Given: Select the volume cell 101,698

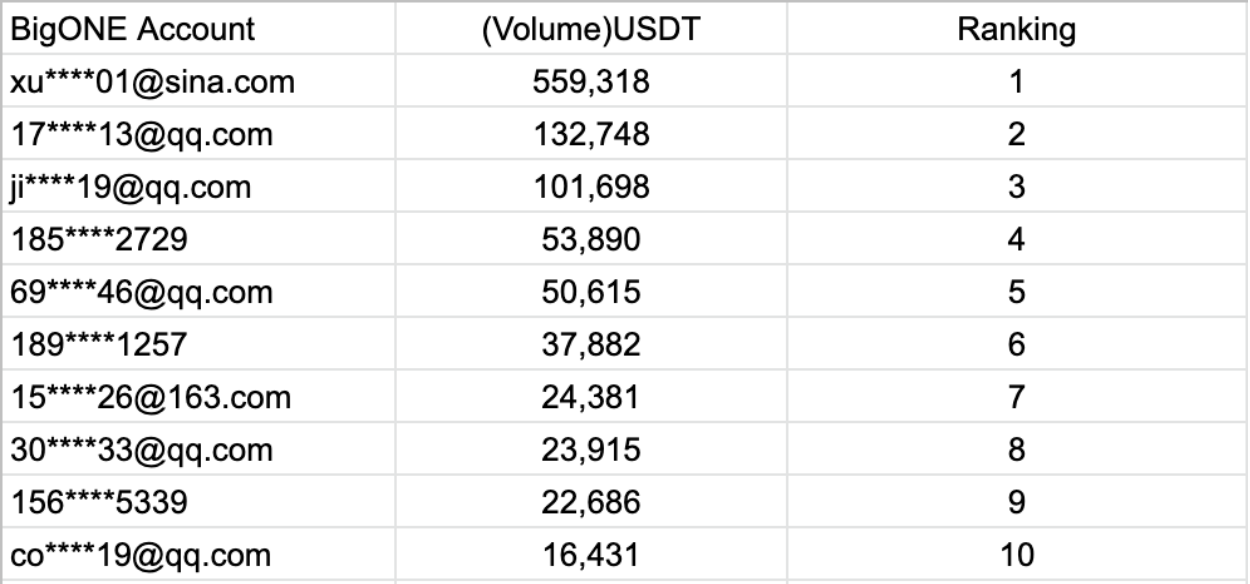Looking at the screenshot, I should [x=591, y=187].
